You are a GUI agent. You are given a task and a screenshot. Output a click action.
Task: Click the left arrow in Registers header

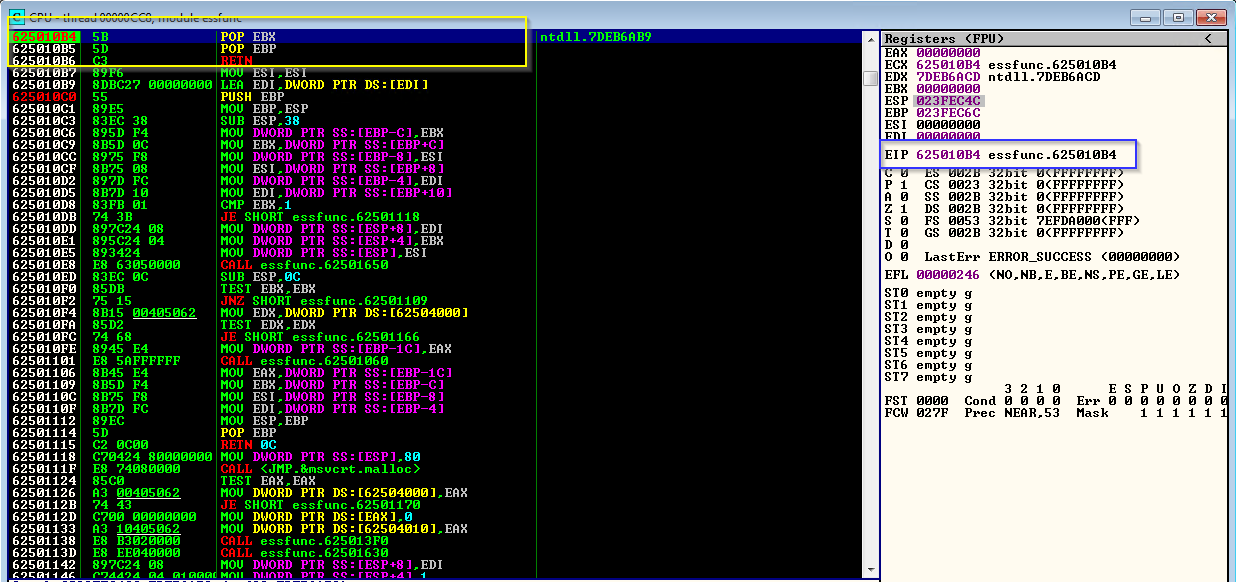(1207, 38)
